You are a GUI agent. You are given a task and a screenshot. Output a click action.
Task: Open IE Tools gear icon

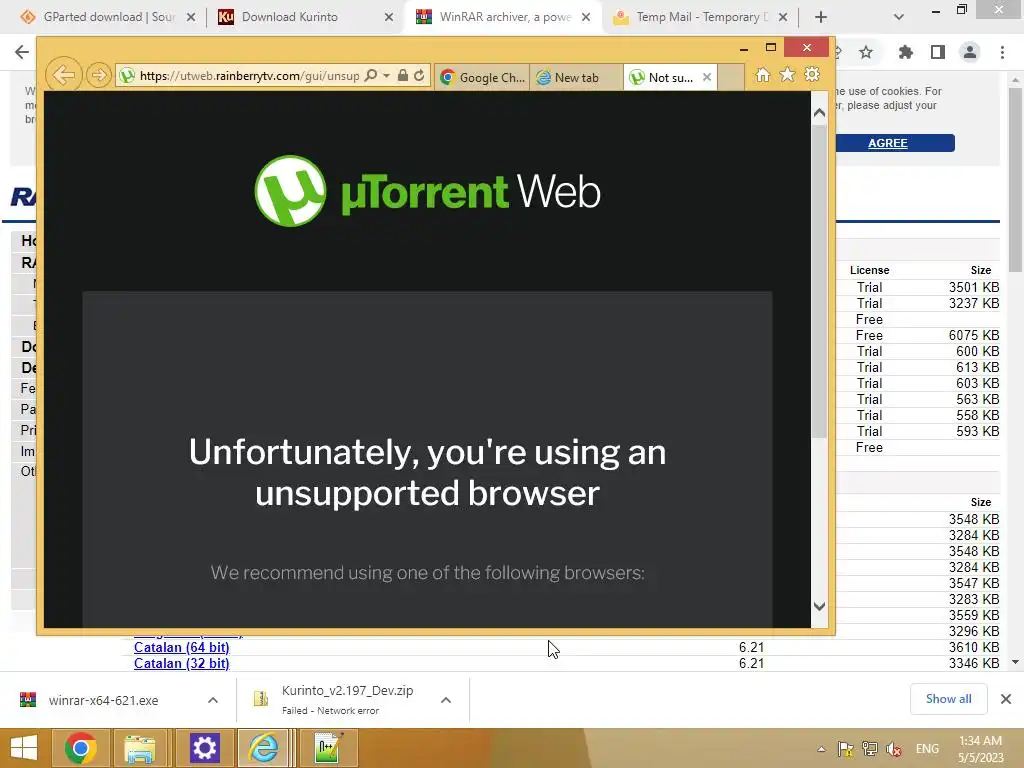click(x=812, y=75)
